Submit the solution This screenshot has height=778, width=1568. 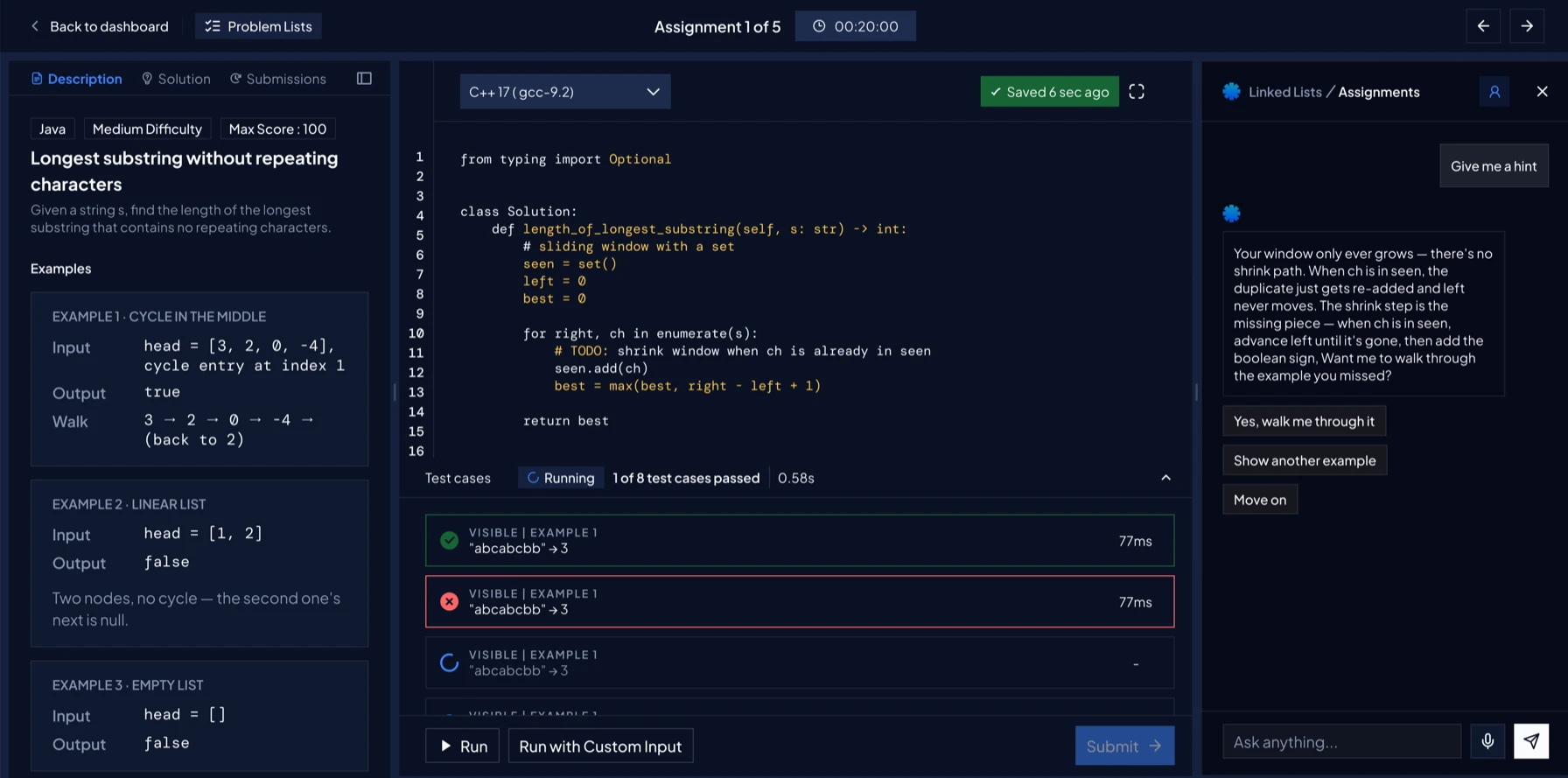point(1124,746)
